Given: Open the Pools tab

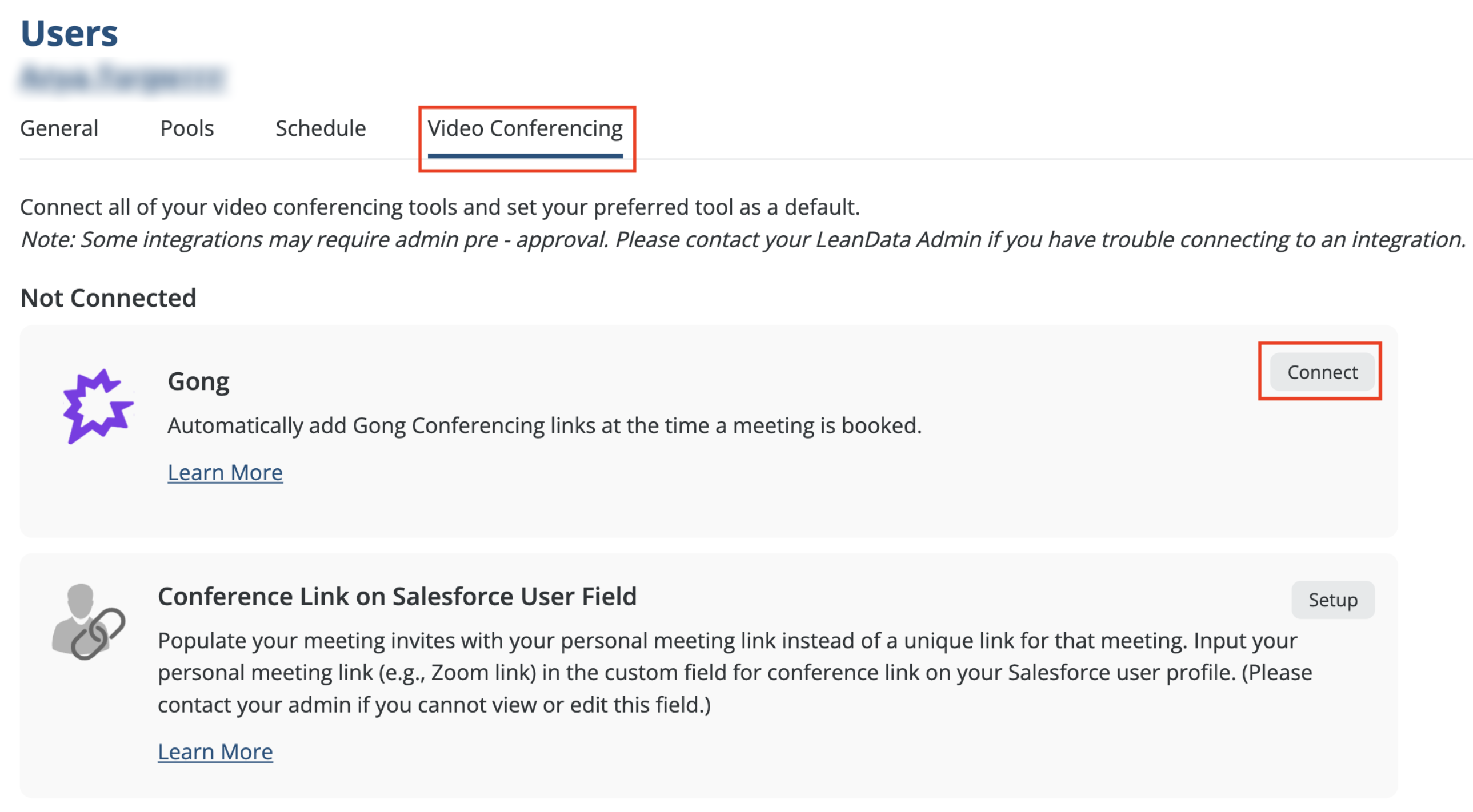Looking at the screenshot, I should pos(187,128).
